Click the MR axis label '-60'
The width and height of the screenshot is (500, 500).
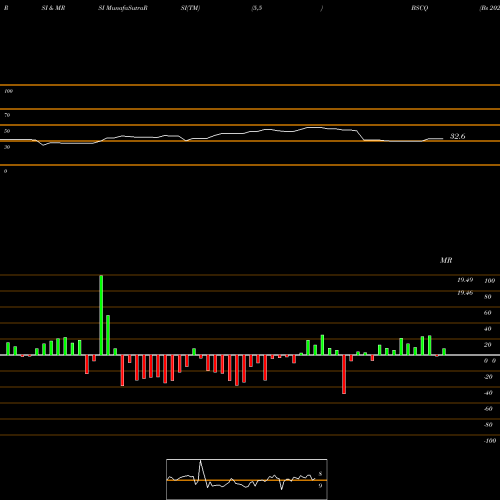point(488,409)
